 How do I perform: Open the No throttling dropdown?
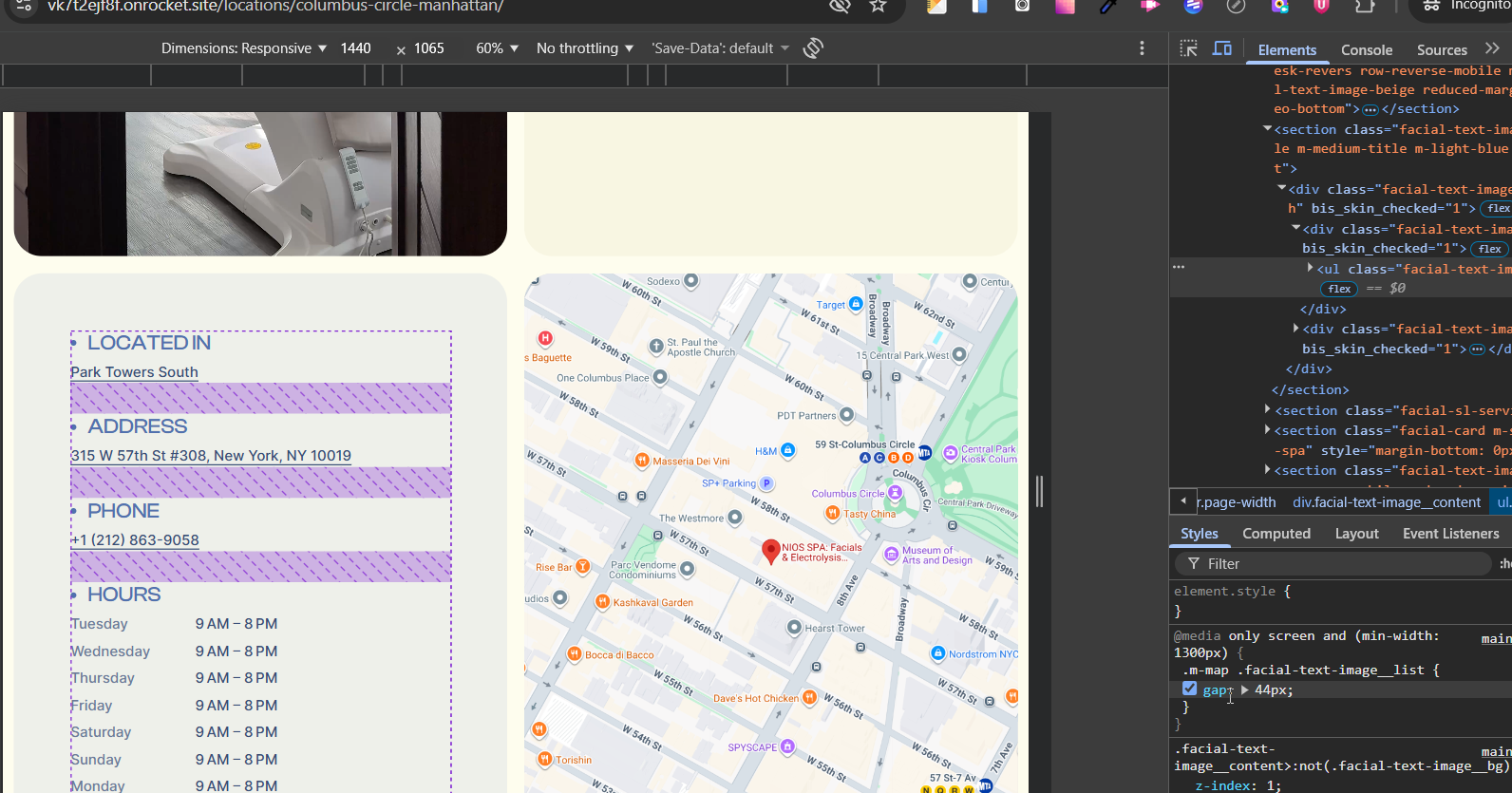584,48
